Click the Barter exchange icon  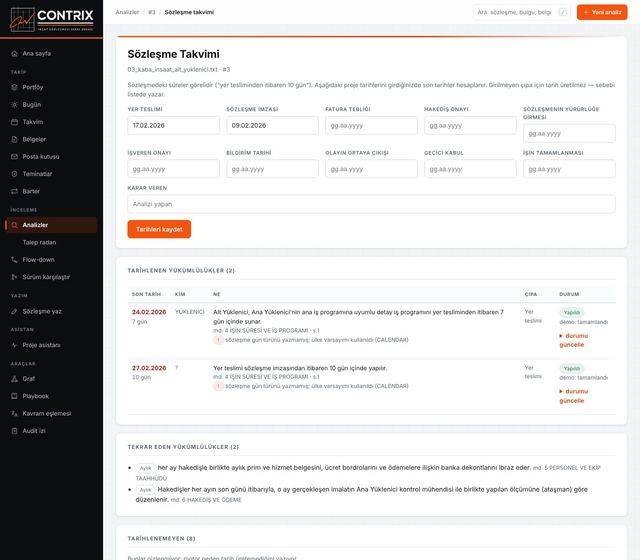tap(14, 191)
